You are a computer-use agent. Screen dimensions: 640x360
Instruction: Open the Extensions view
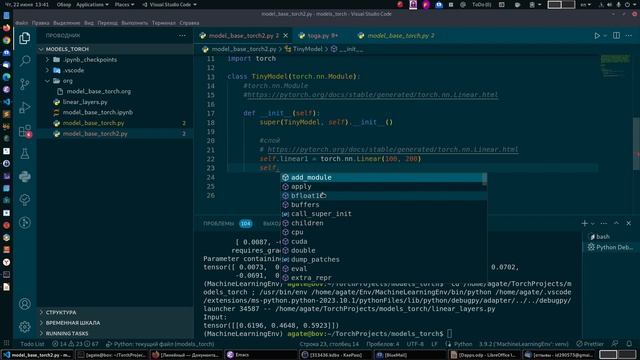click(24, 131)
